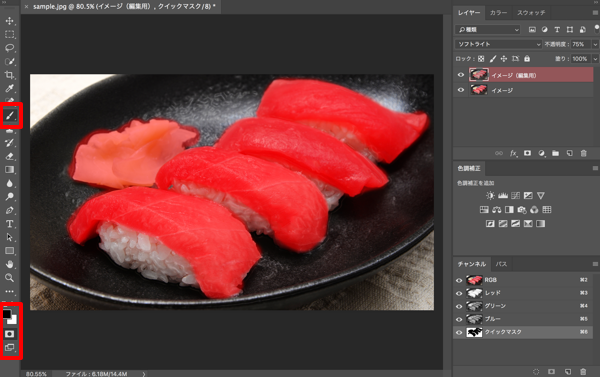The height and width of the screenshot is (377, 600).
Task: Expand the status bar arrow menu
Action: 144,374
